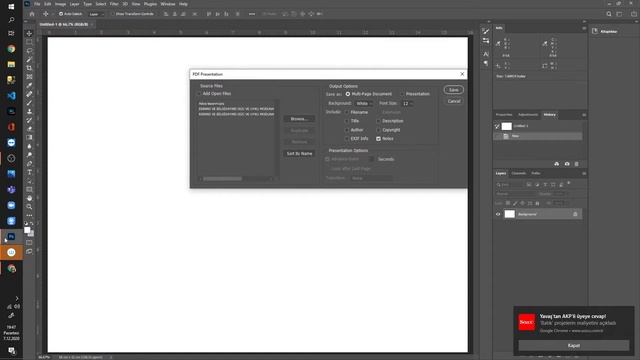The width and height of the screenshot is (640, 360).
Task: Click the Browse button
Action: coord(299,119)
